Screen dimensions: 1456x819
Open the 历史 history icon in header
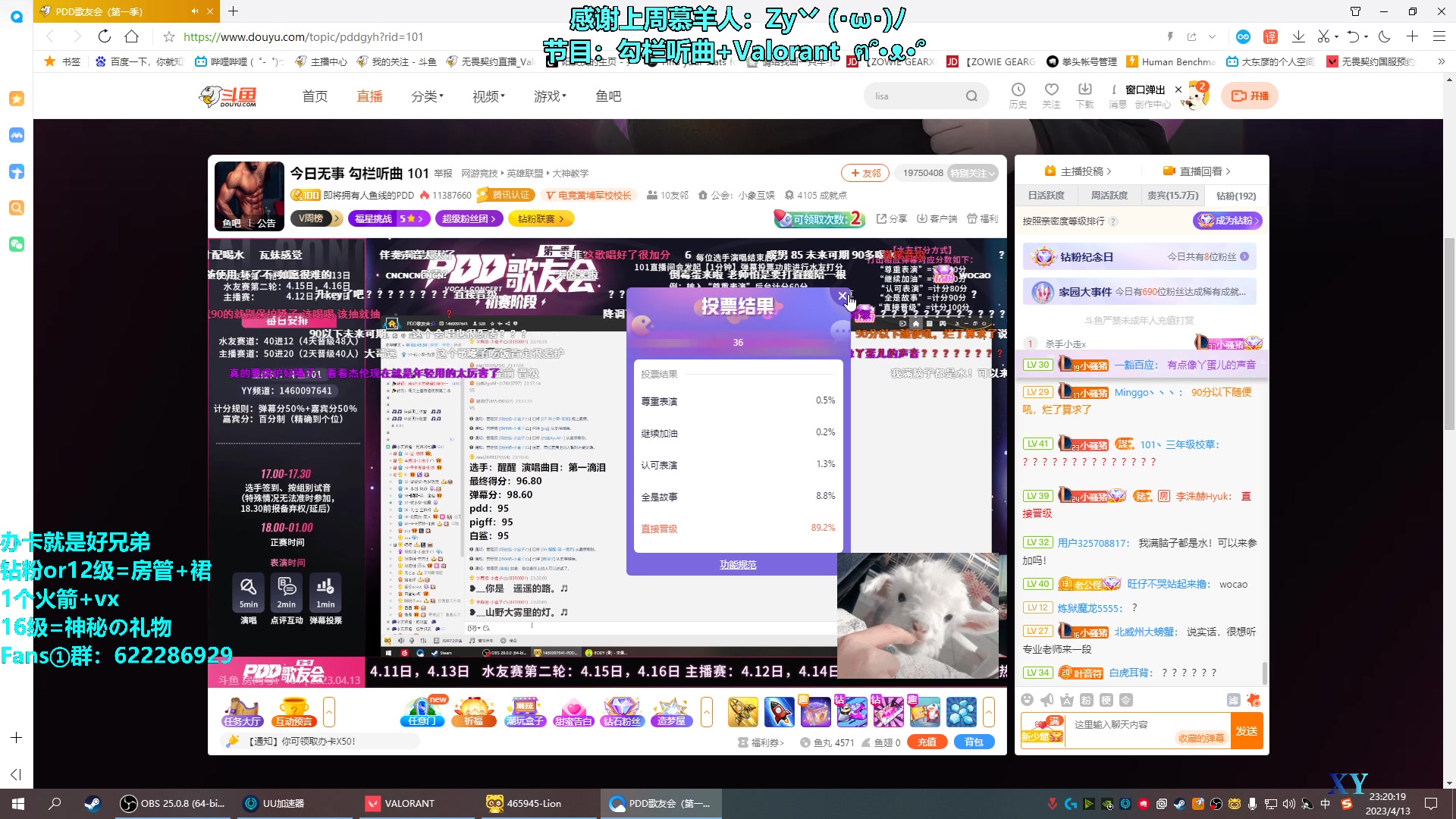coord(1018,96)
